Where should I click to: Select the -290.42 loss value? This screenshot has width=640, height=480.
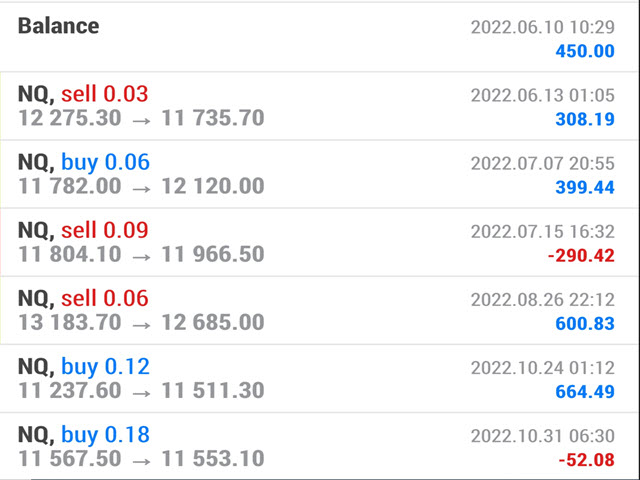(581, 256)
